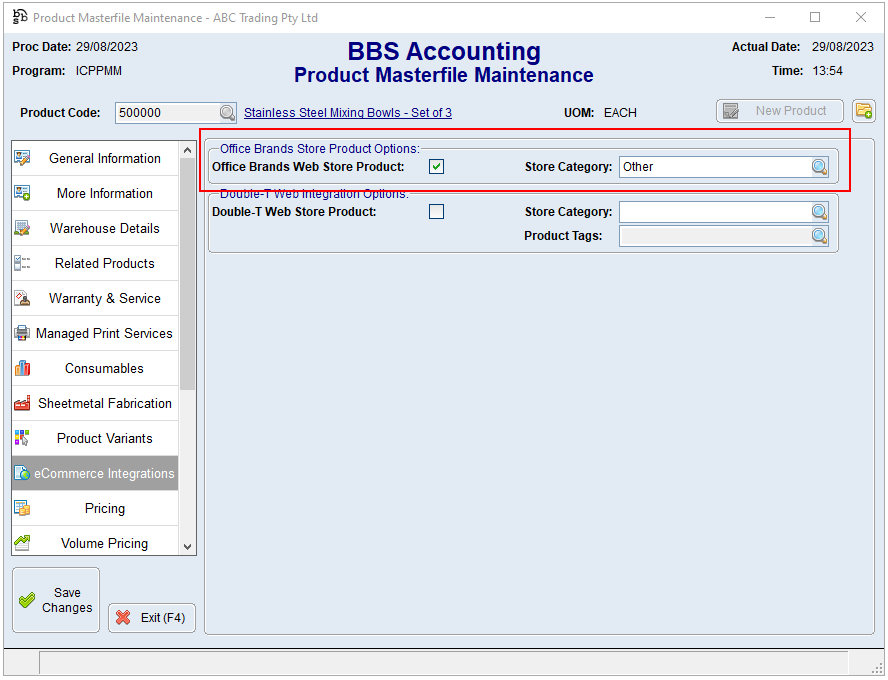Image resolution: width=888 pixels, height=680 pixels.
Task: Open Stainless Steel Mixing Bowls product link
Action: point(347,113)
